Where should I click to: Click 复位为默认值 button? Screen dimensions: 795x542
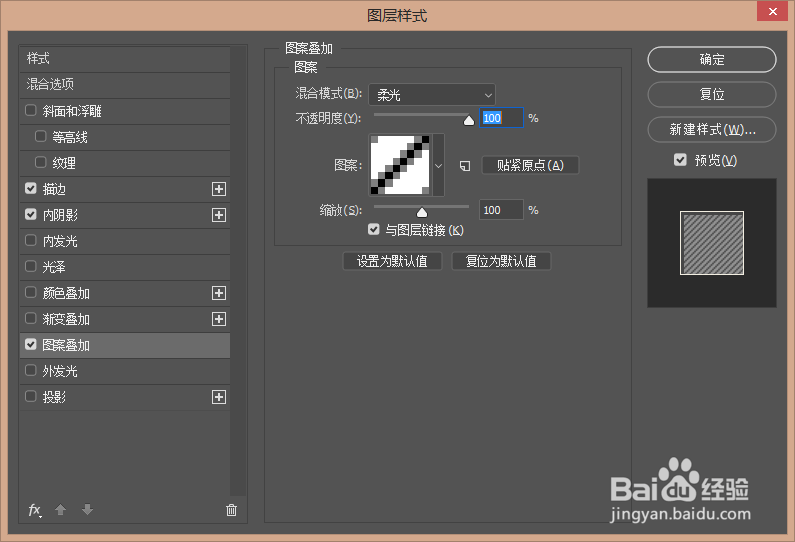coord(501,261)
